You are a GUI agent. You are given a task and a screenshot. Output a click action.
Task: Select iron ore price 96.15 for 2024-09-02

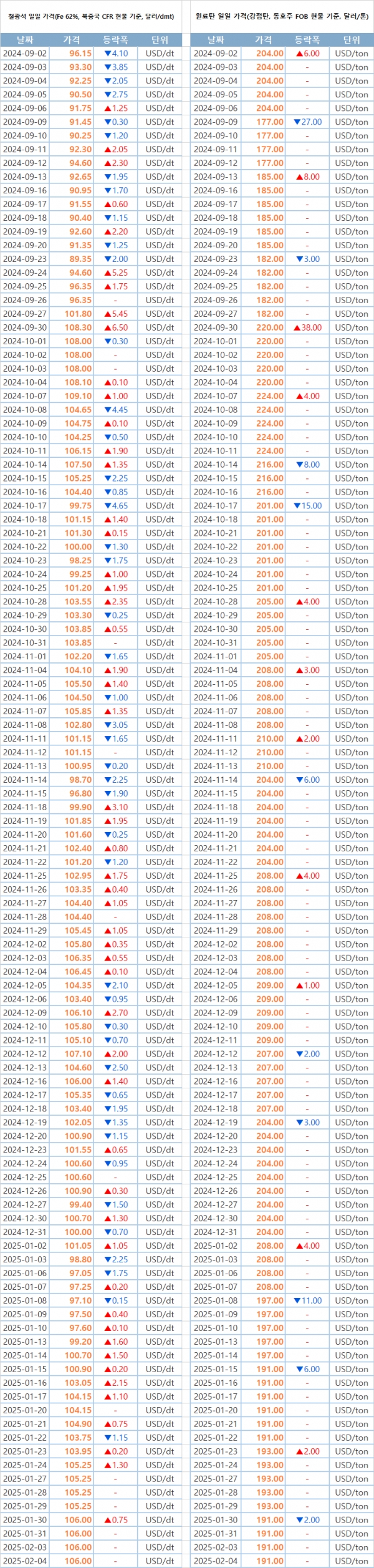pyautogui.click(x=80, y=54)
